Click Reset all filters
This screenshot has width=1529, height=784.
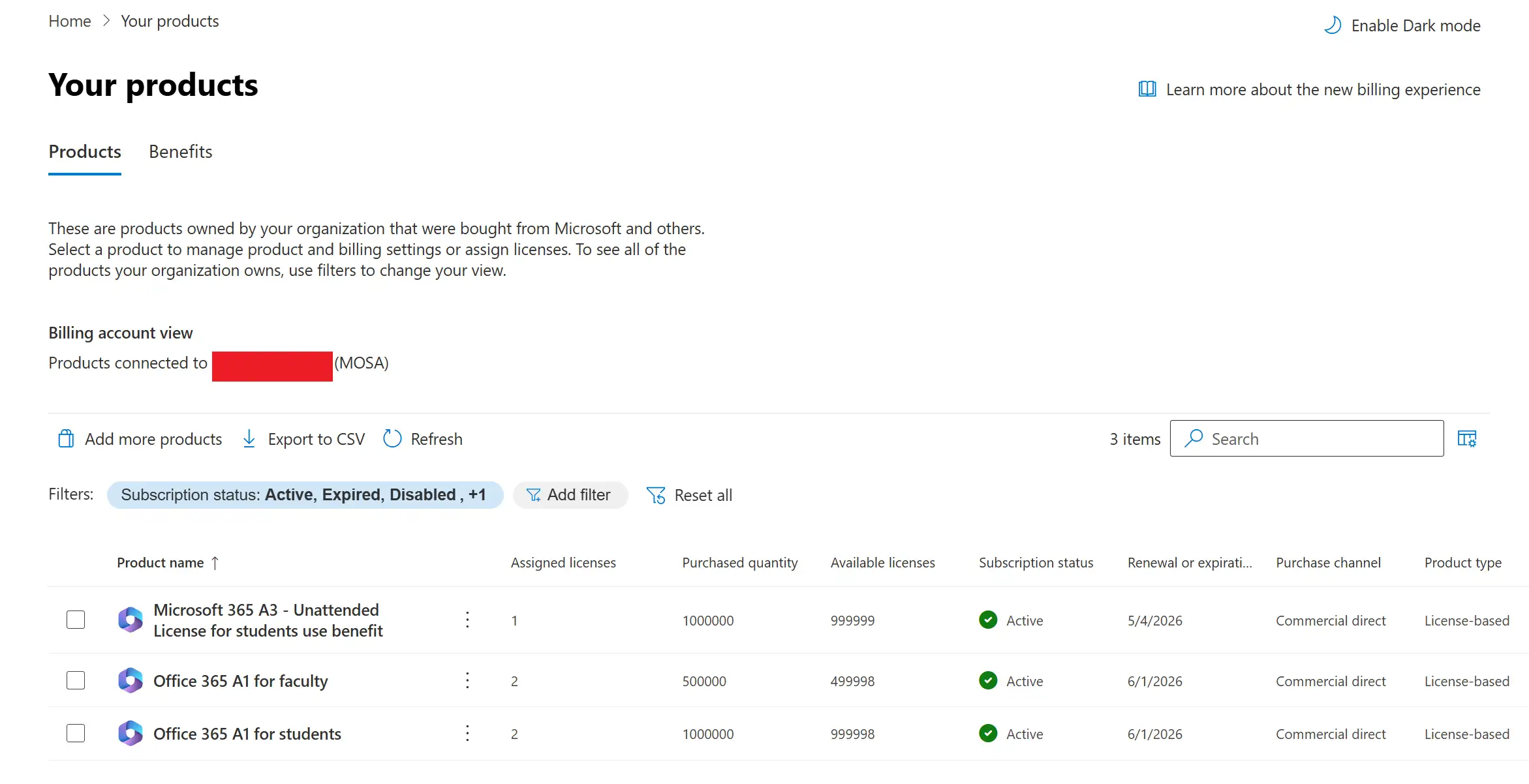pos(689,496)
